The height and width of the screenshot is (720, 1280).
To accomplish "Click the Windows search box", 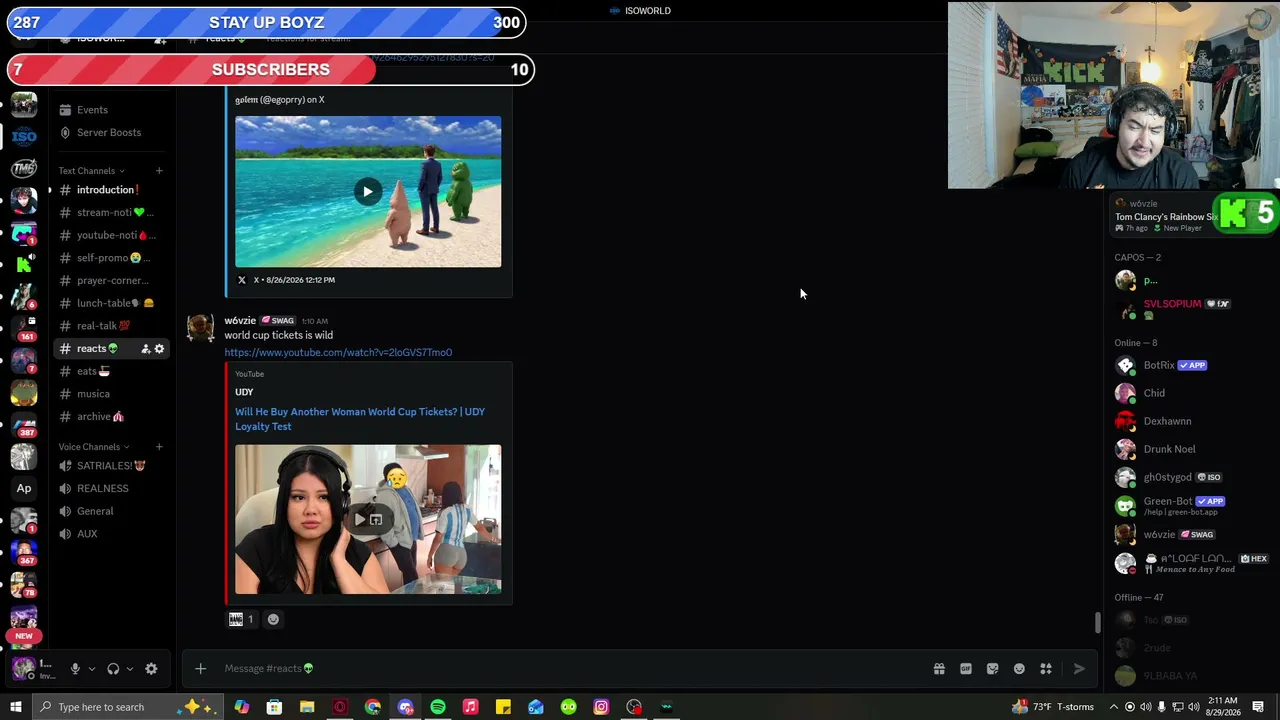I will click(x=132, y=707).
